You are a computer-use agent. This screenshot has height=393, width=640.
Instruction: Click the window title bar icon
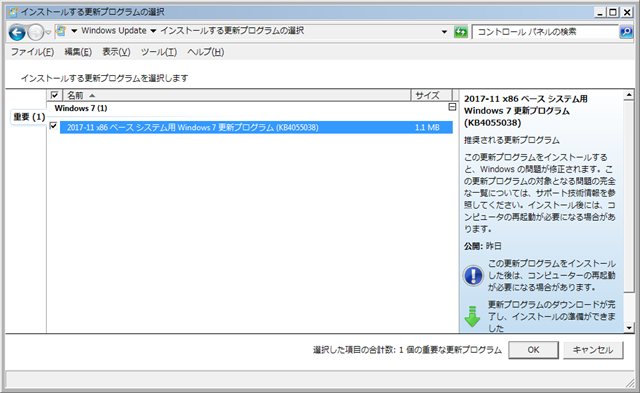click(13, 12)
